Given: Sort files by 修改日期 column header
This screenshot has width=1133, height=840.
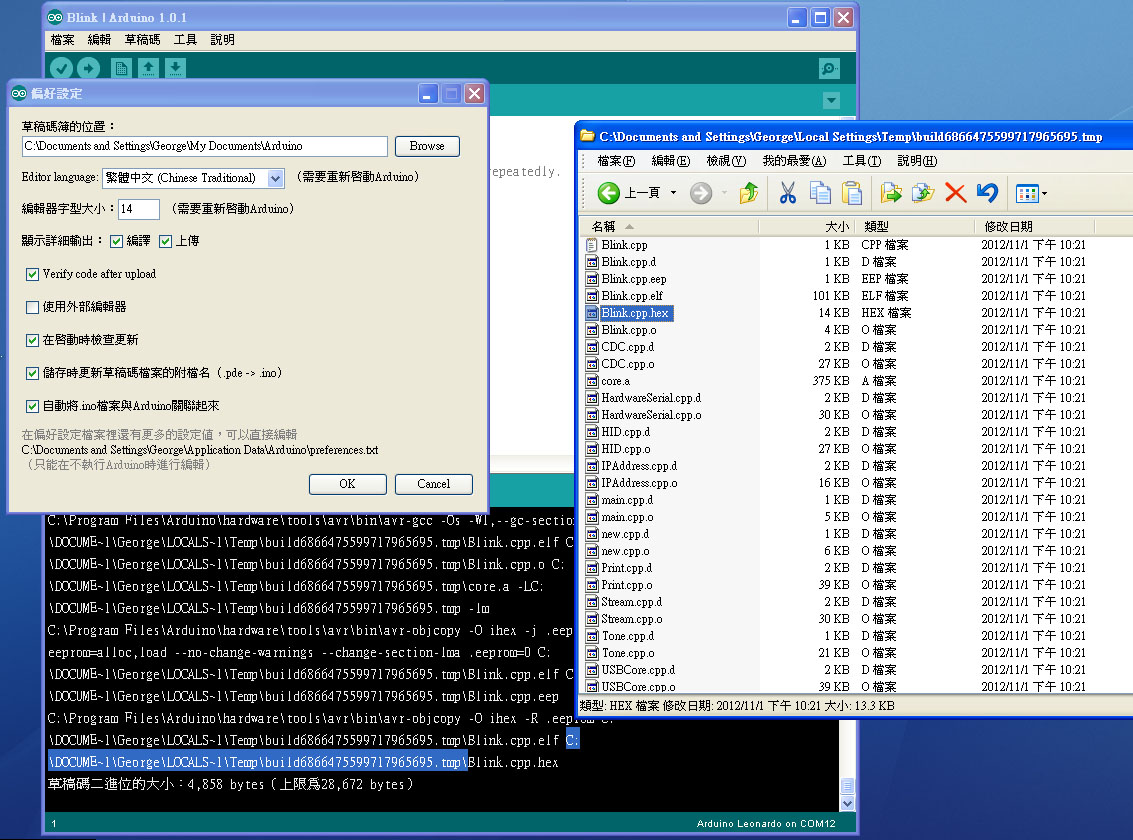Looking at the screenshot, I should click(1035, 227).
